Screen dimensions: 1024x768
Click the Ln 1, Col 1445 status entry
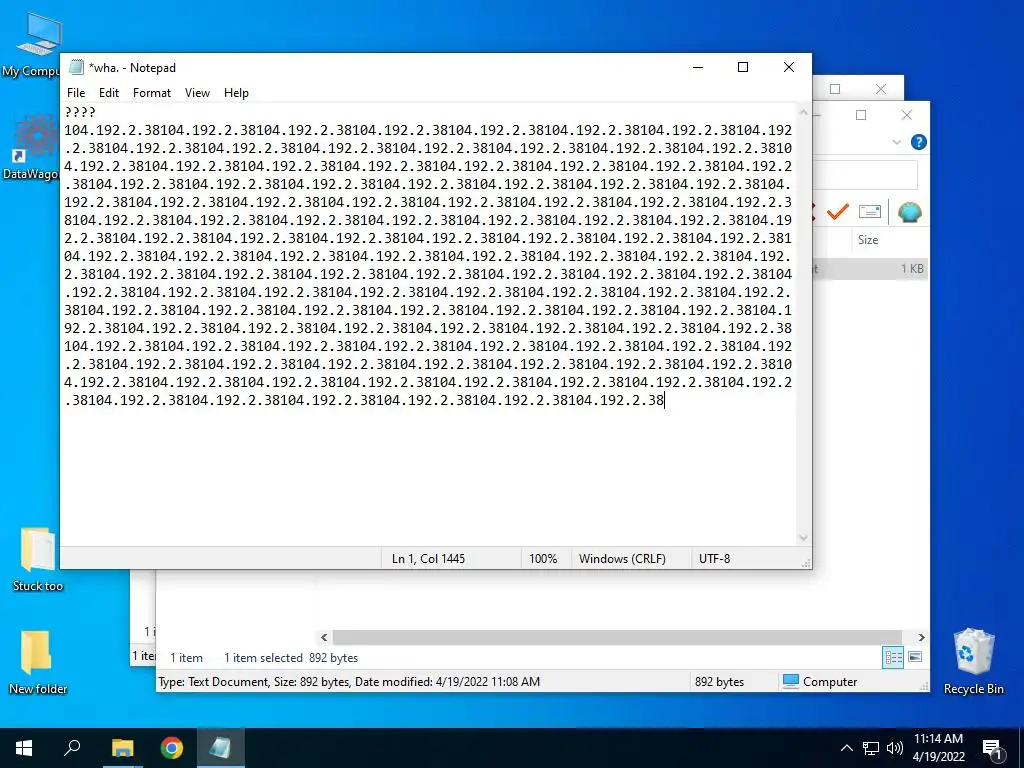click(428, 558)
